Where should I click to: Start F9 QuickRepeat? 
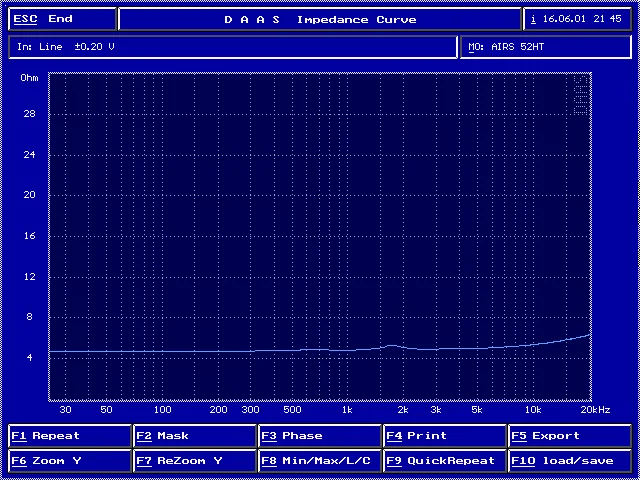point(445,461)
